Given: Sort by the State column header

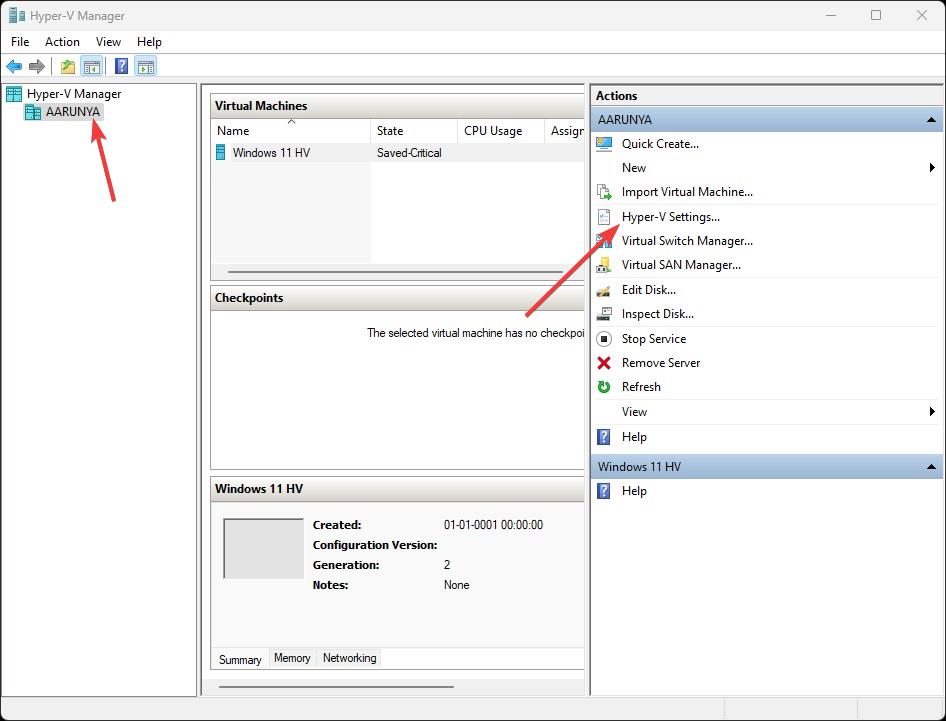Looking at the screenshot, I should [414, 131].
